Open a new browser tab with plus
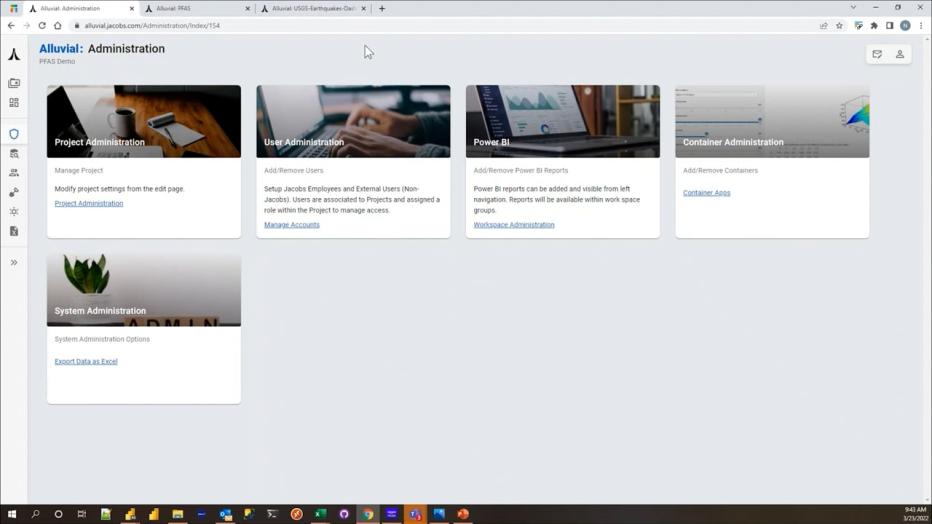The width and height of the screenshot is (932, 524). pos(382,8)
